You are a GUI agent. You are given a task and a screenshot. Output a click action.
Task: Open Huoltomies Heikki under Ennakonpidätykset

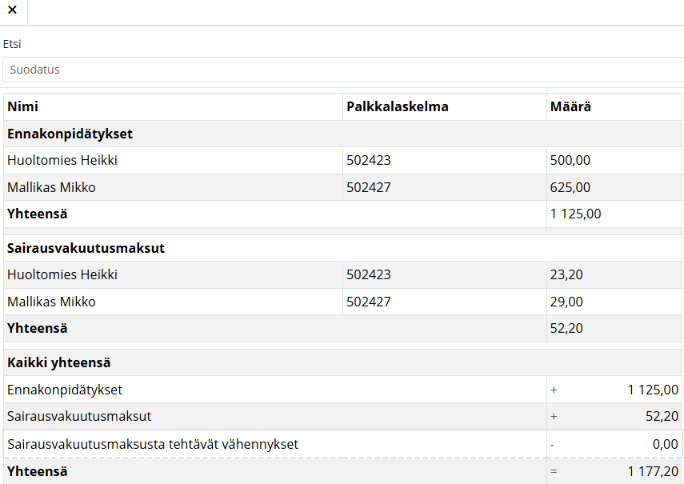[x=62, y=160]
